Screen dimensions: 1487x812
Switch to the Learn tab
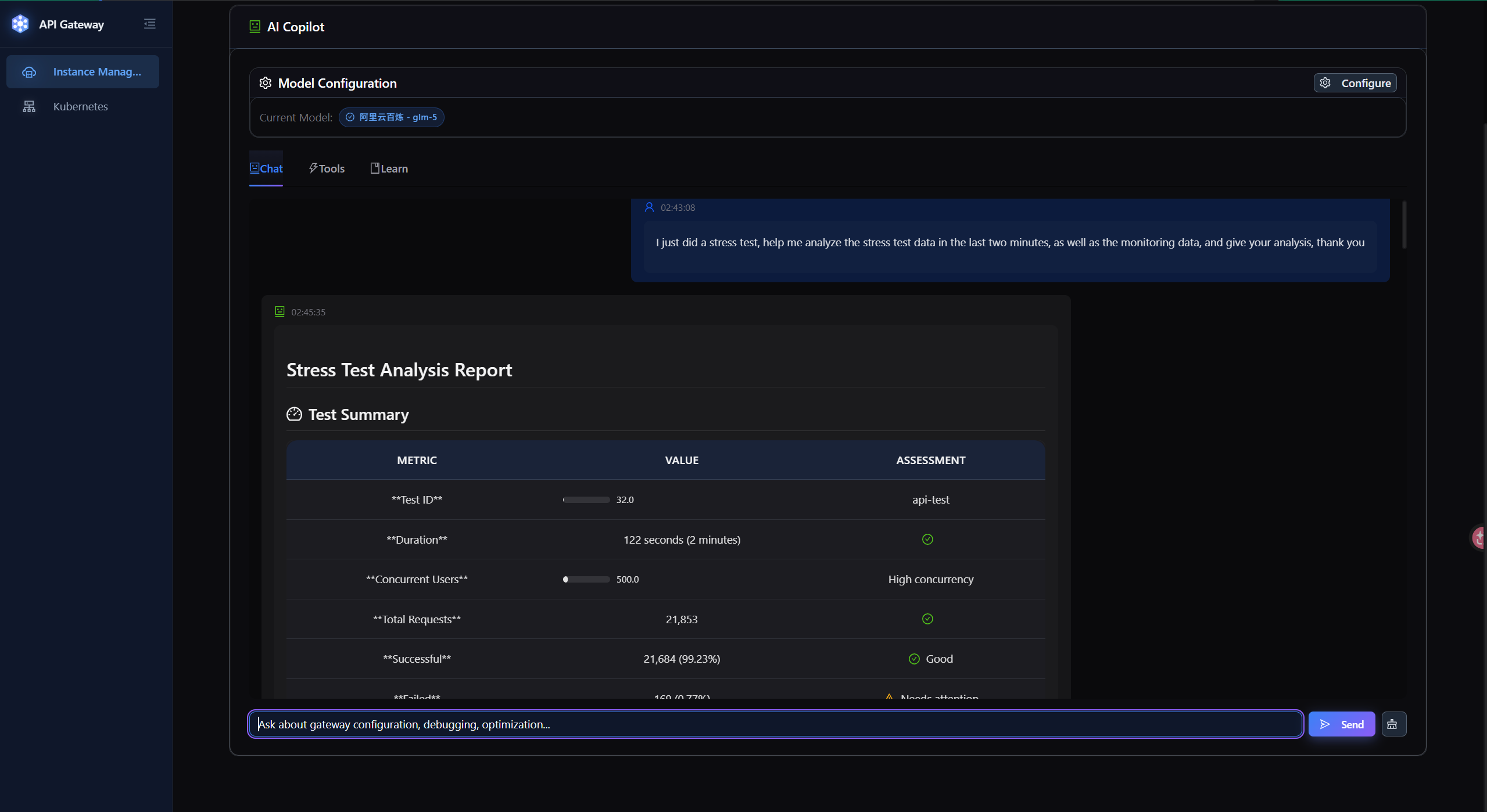click(x=389, y=168)
